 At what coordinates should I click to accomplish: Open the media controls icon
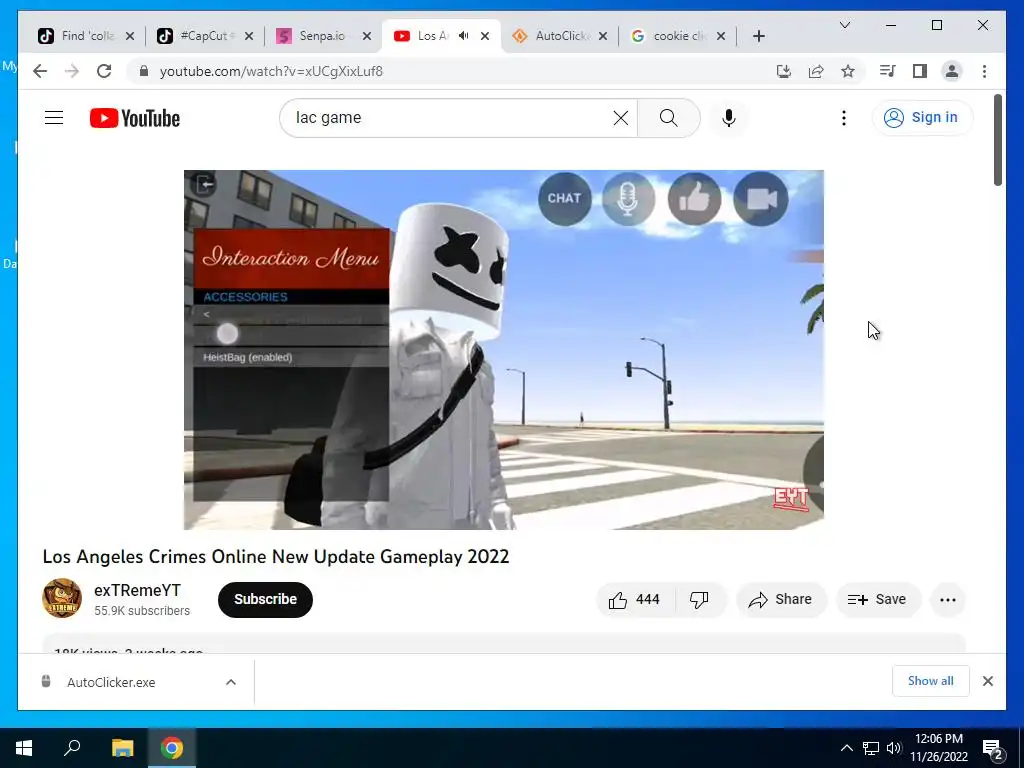(887, 71)
